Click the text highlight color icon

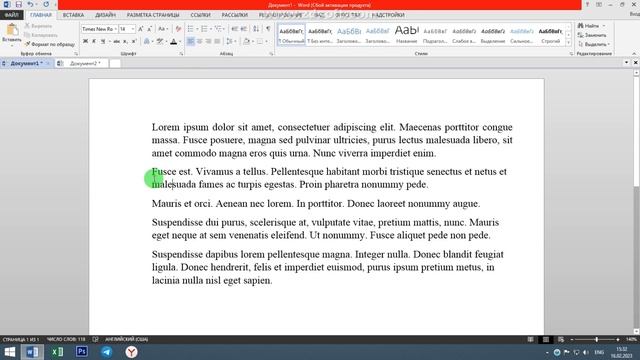[x=160, y=41]
